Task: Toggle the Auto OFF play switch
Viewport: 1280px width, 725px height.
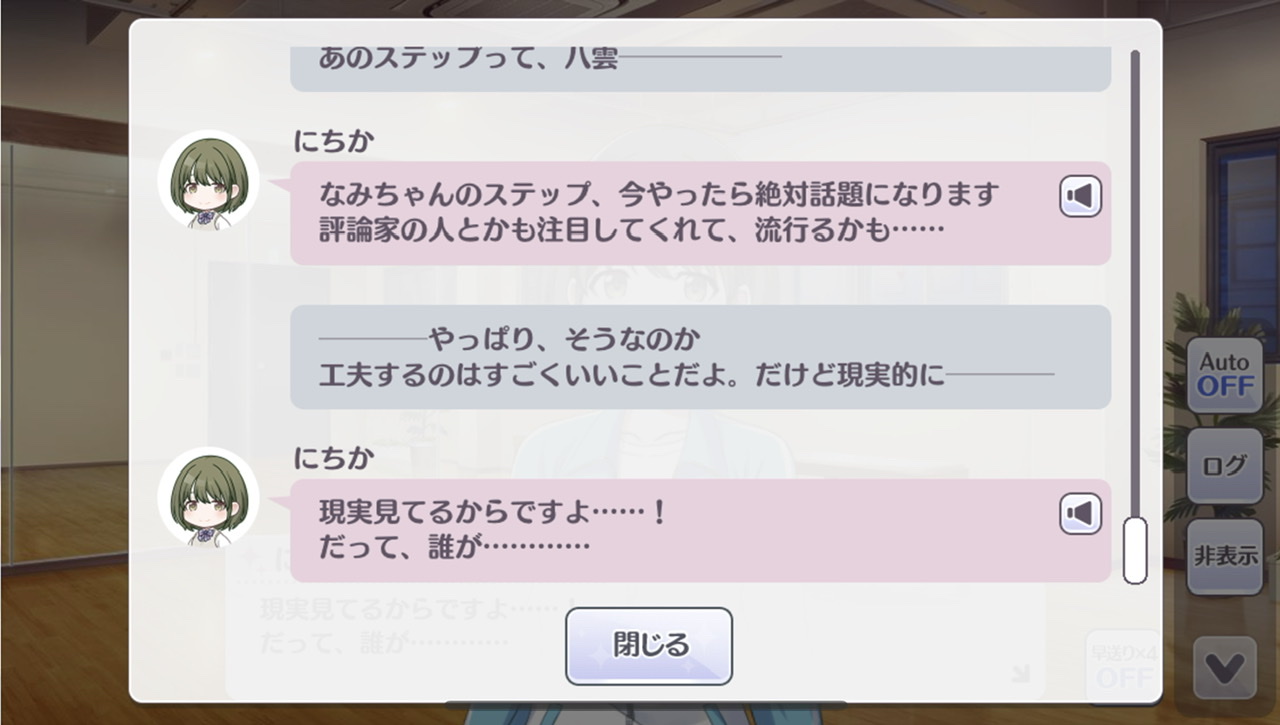Action: pyautogui.click(x=1225, y=375)
